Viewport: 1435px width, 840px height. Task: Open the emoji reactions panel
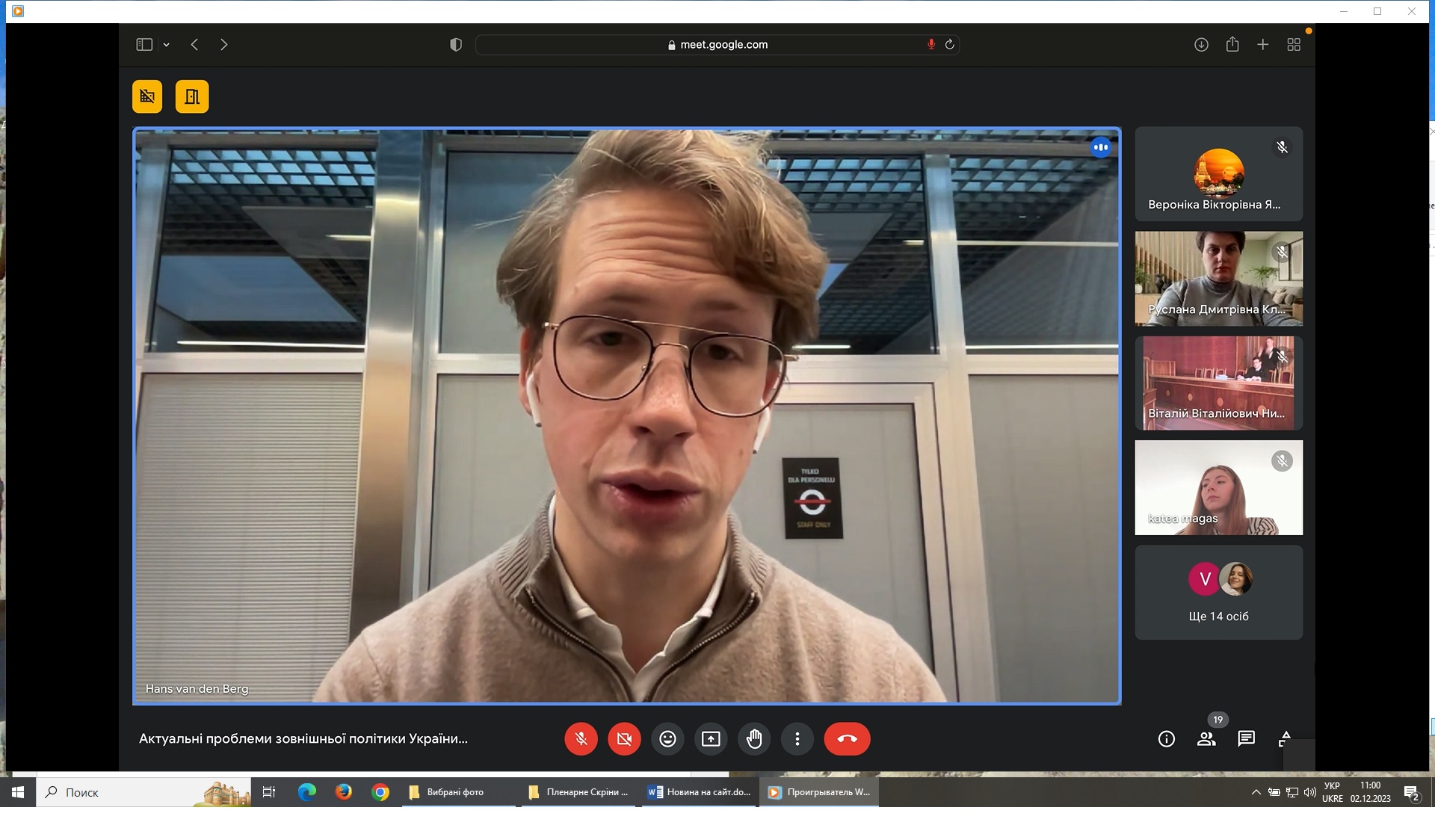click(667, 739)
